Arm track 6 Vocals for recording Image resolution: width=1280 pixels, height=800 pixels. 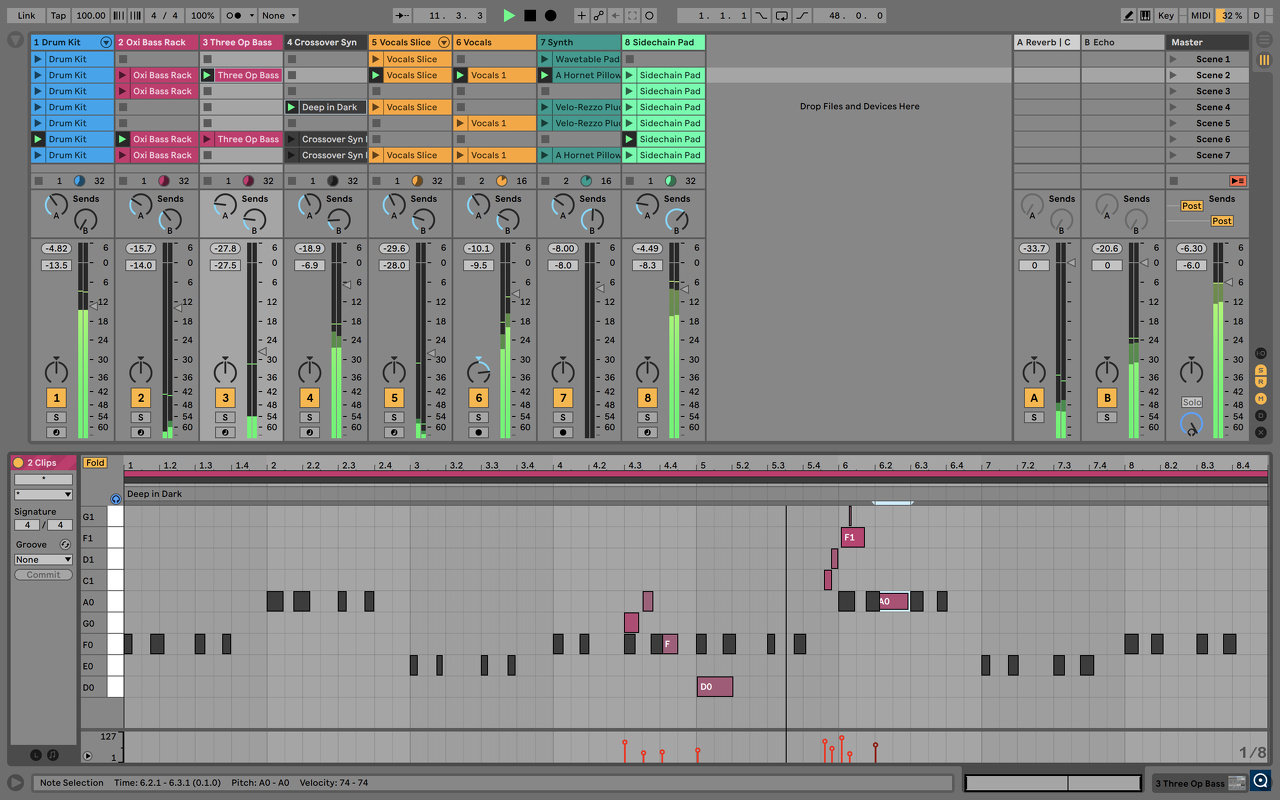click(478, 432)
